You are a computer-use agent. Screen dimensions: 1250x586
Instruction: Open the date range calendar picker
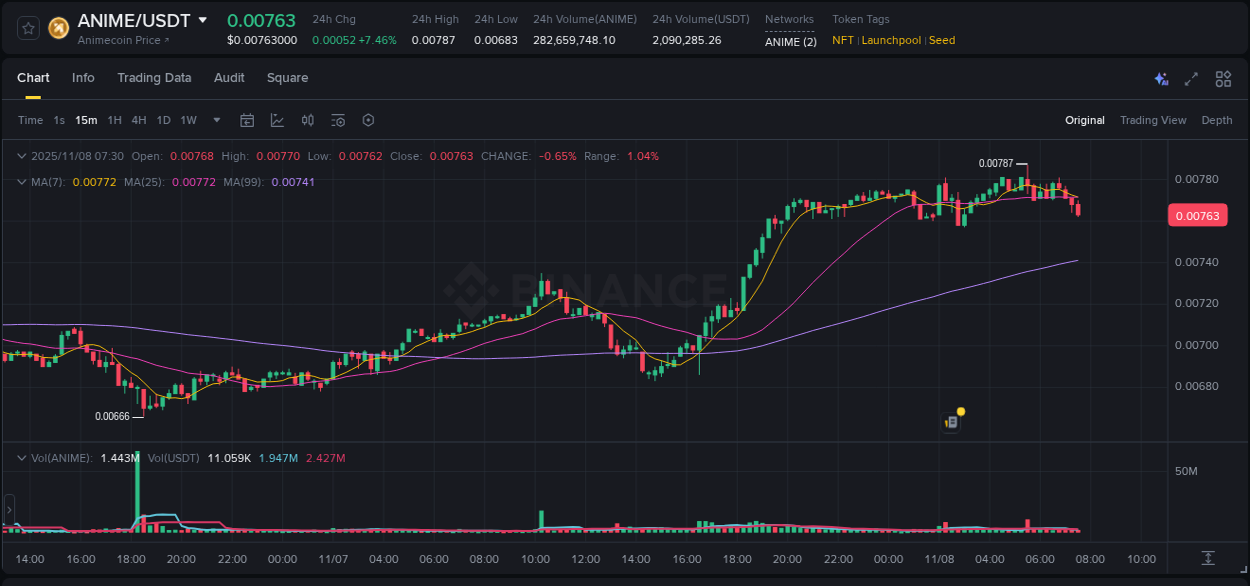point(247,119)
